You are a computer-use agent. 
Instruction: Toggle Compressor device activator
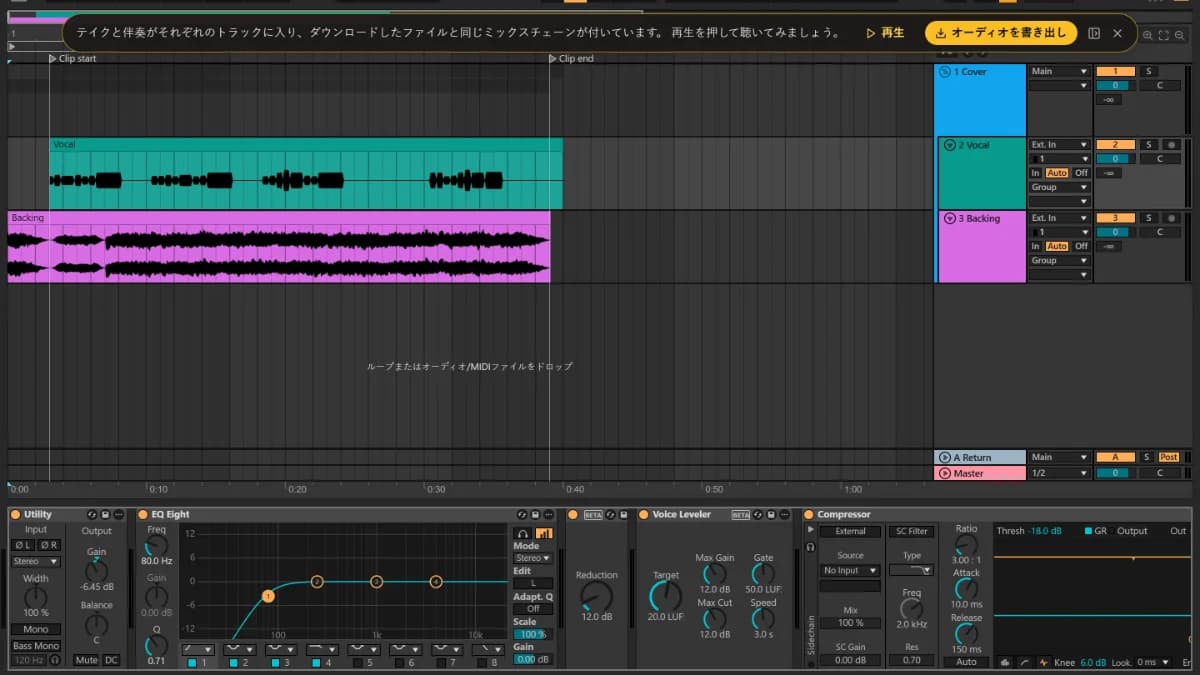[x=808, y=514]
